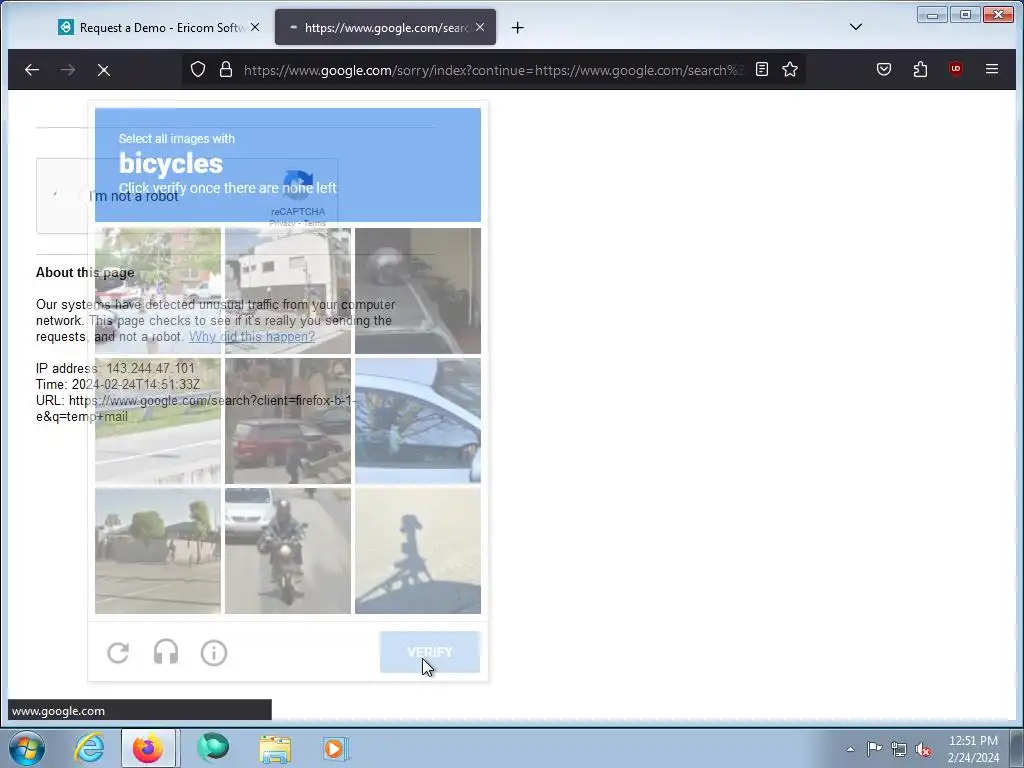
Task: Open the file explorer folder taskbar icon
Action: click(275, 749)
